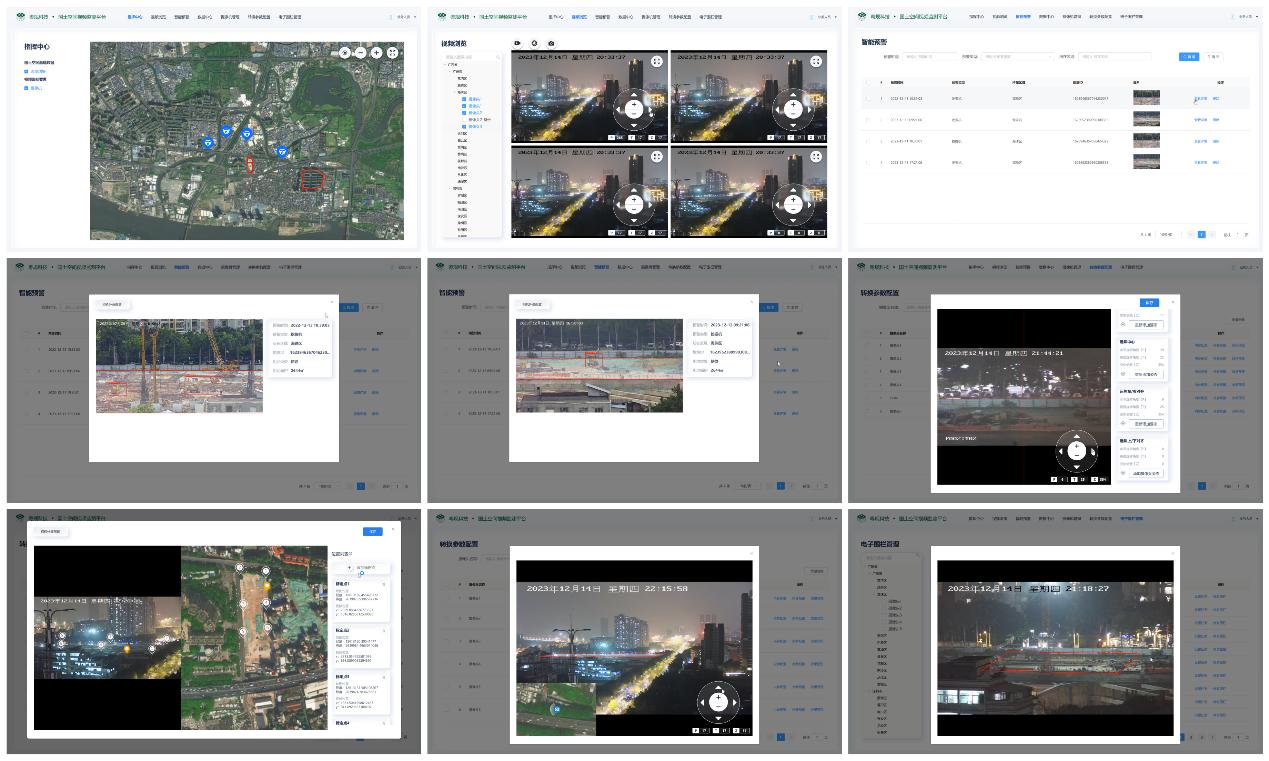The image size is (1269, 761).
Task: Toggle last blue checkbox in 指挥中心 left sidebar
Action: pos(26,88)
